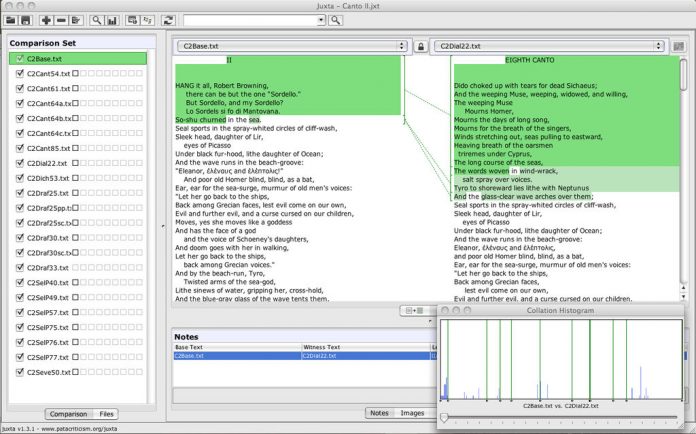
Task: Open a comparison set with the folder icon
Action: (11, 20)
